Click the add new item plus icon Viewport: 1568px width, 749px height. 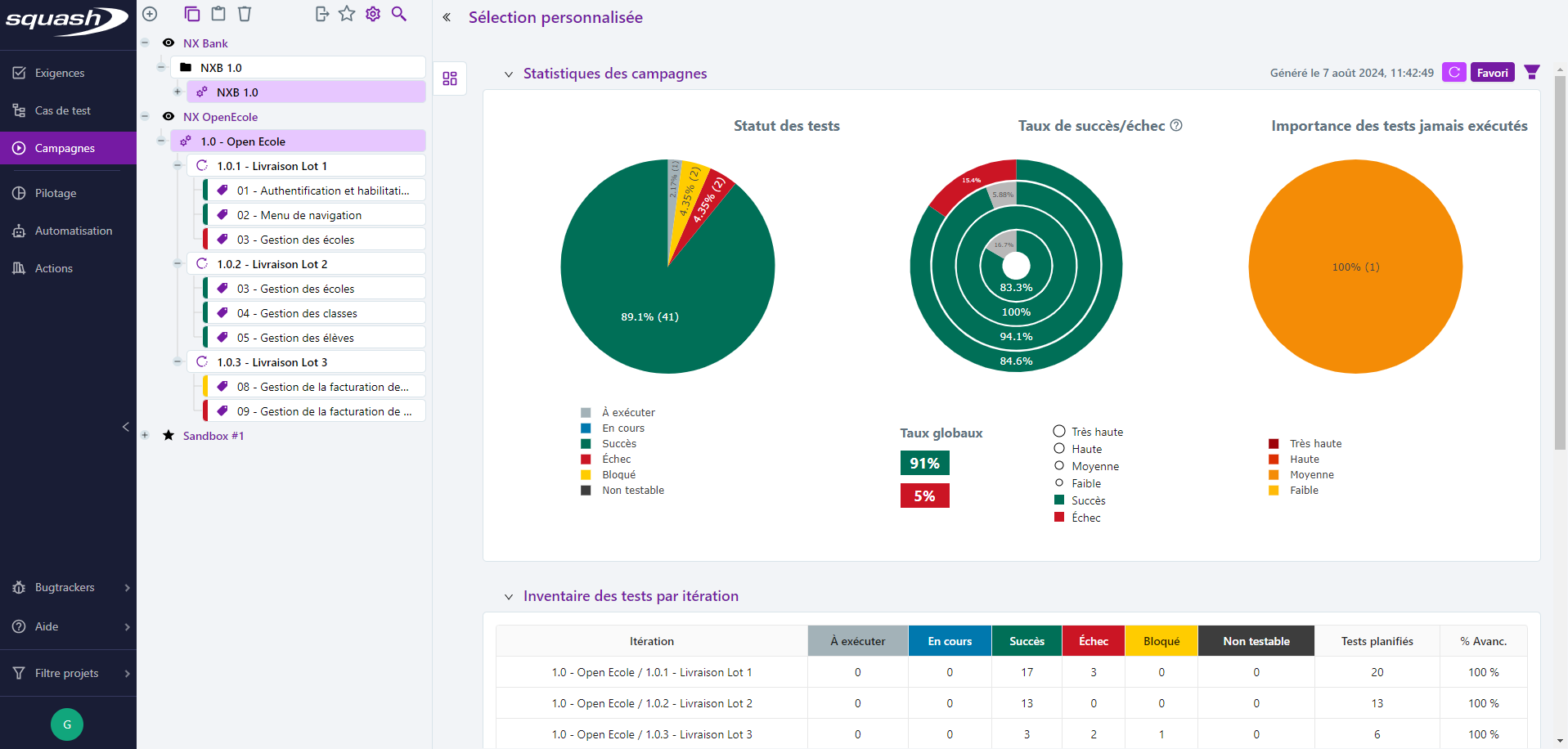click(x=150, y=14)
